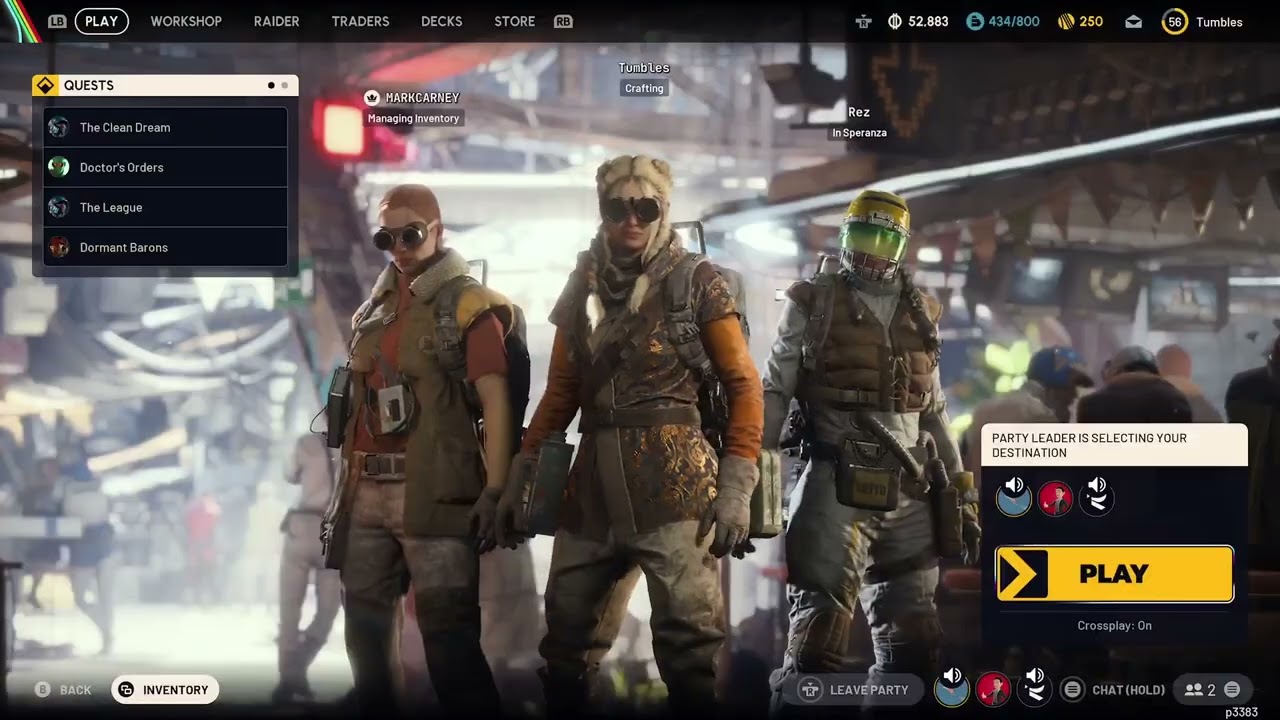Click the Doctor's Orders quest icon
Viewport: 1280px width, 720px height.
tap(59, 167)
